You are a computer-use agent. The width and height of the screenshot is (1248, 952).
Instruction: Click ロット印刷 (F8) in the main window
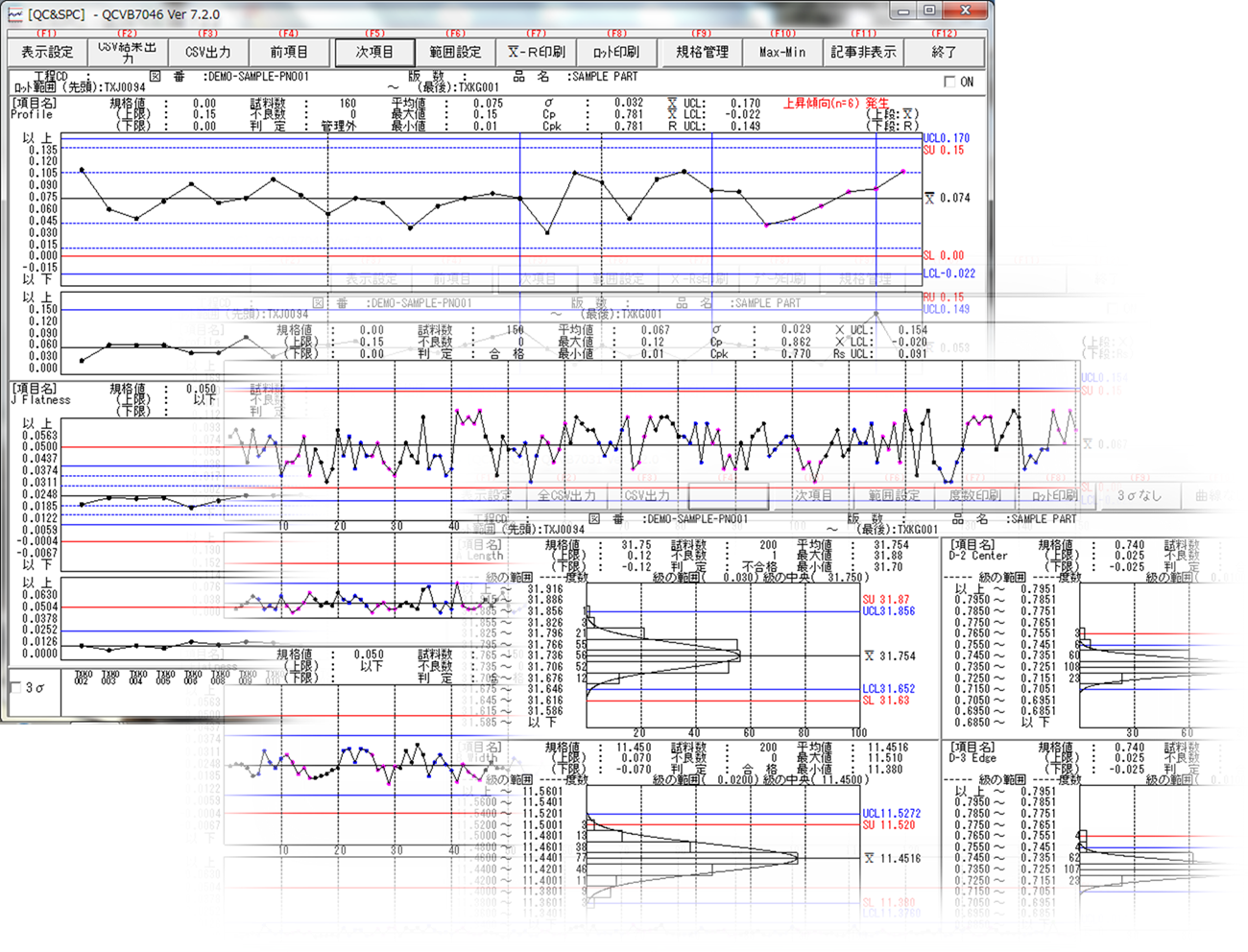[616, 53]
